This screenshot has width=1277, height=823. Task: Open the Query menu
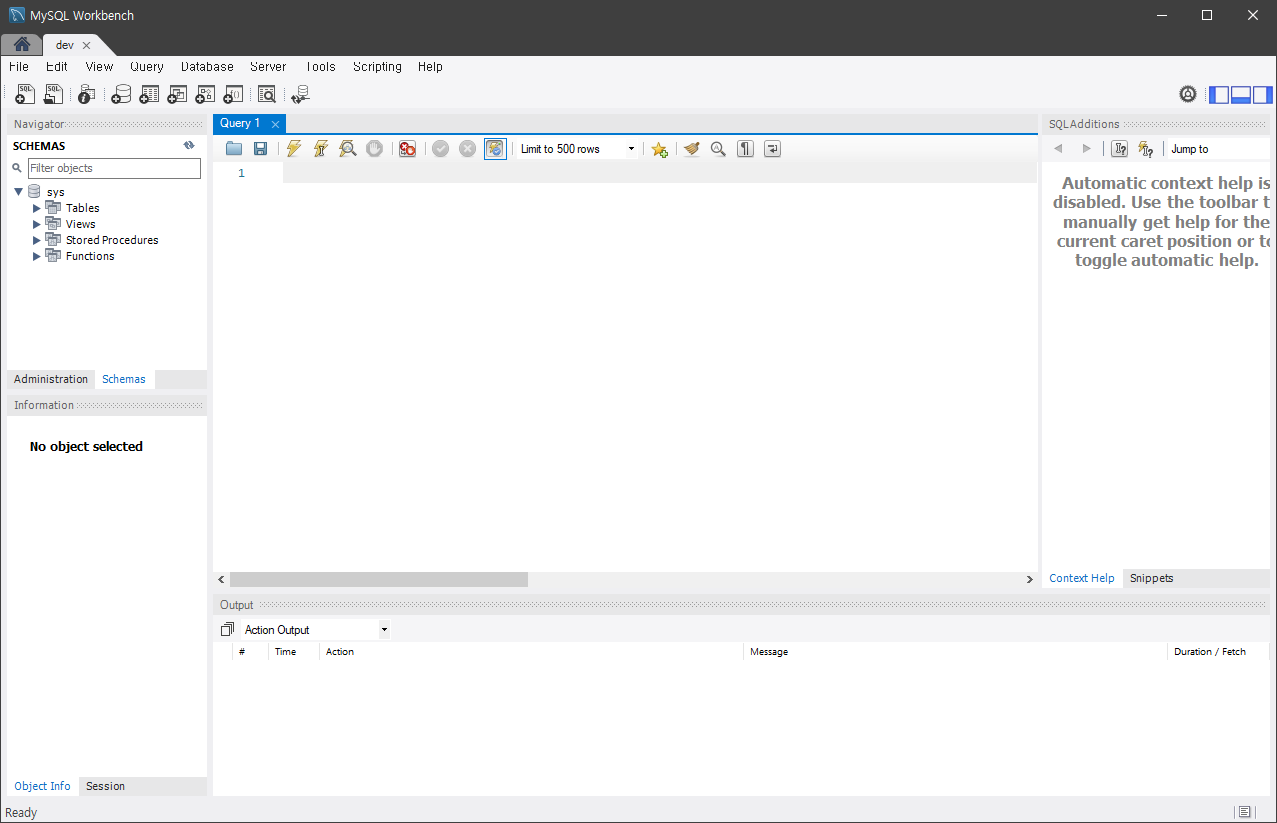coord(147,67)
